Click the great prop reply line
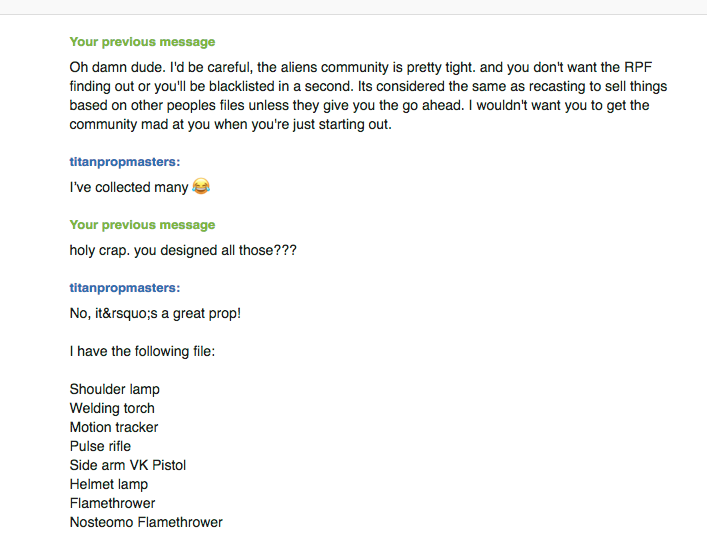This screenshot has width=707, height=539. click(156, 313)
